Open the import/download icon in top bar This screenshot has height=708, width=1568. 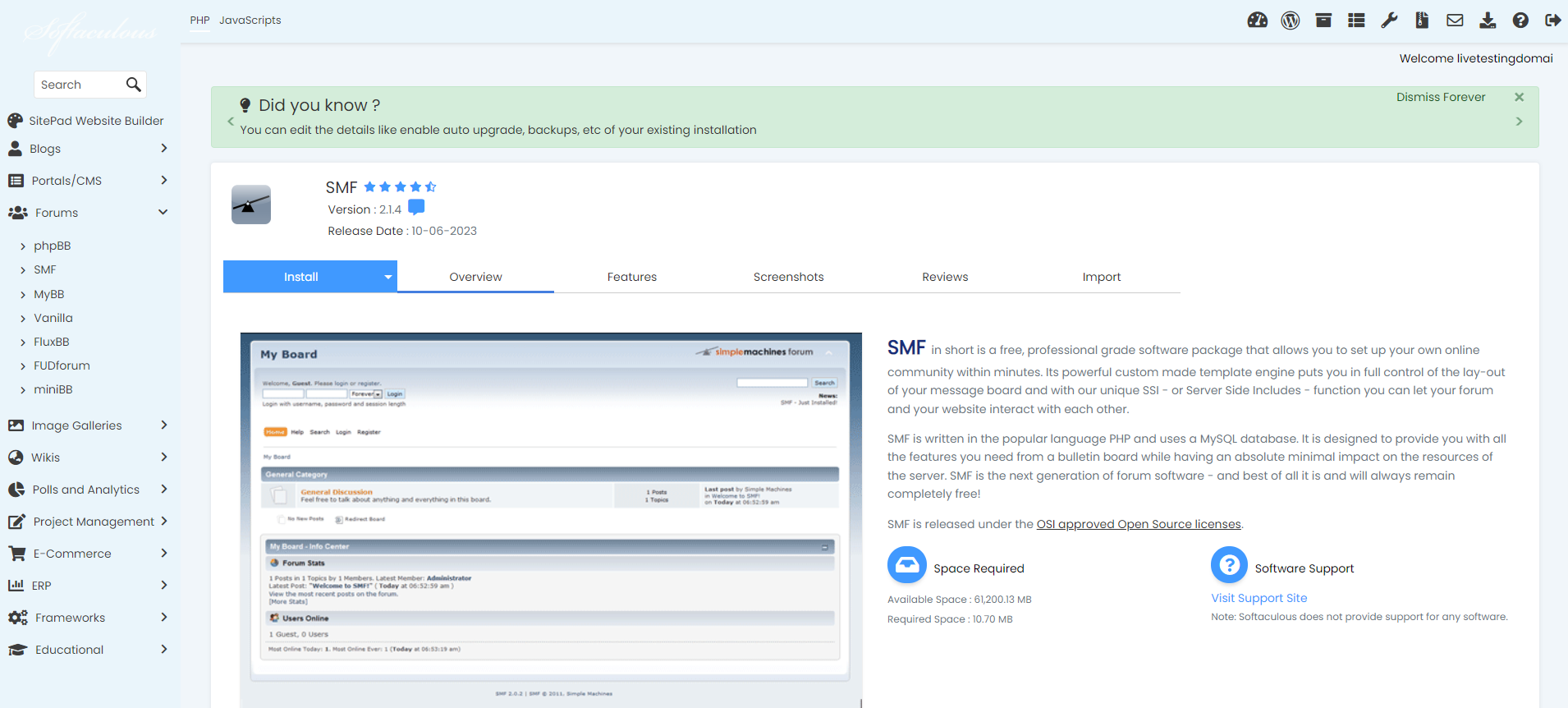1488,21
